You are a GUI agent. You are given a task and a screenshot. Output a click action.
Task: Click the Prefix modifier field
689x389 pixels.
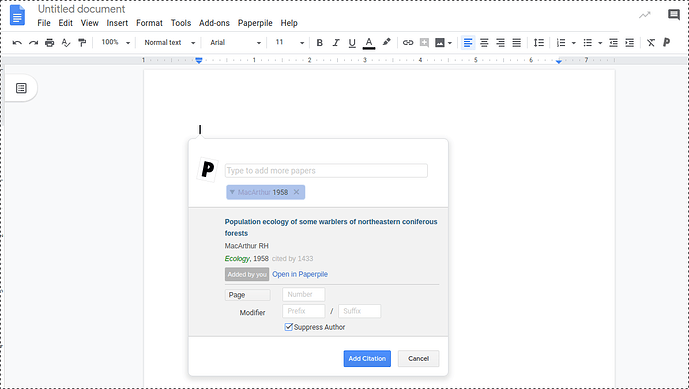[x=304, y=311]
